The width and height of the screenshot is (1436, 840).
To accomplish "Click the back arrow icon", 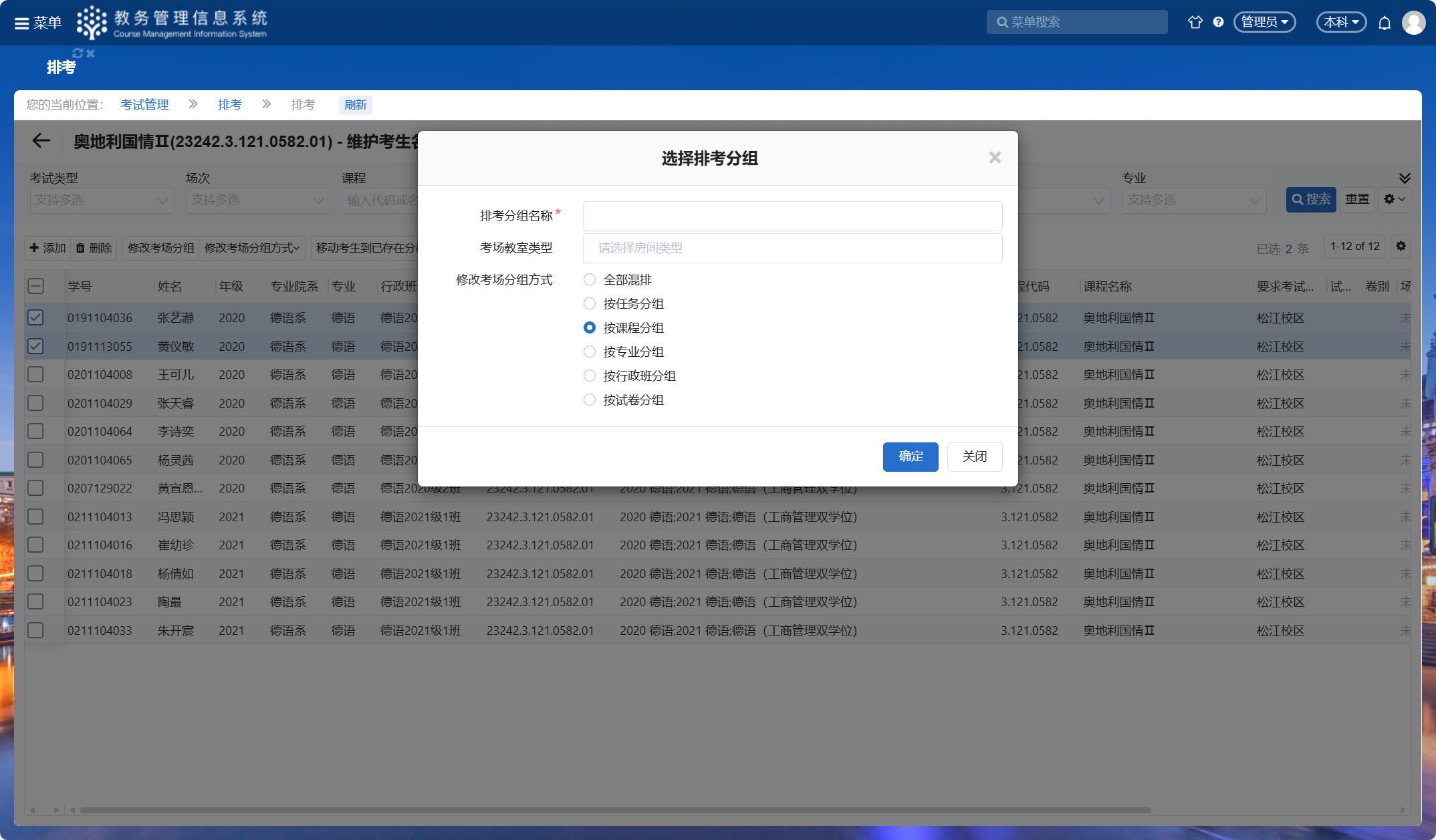I will coord(41,141).
